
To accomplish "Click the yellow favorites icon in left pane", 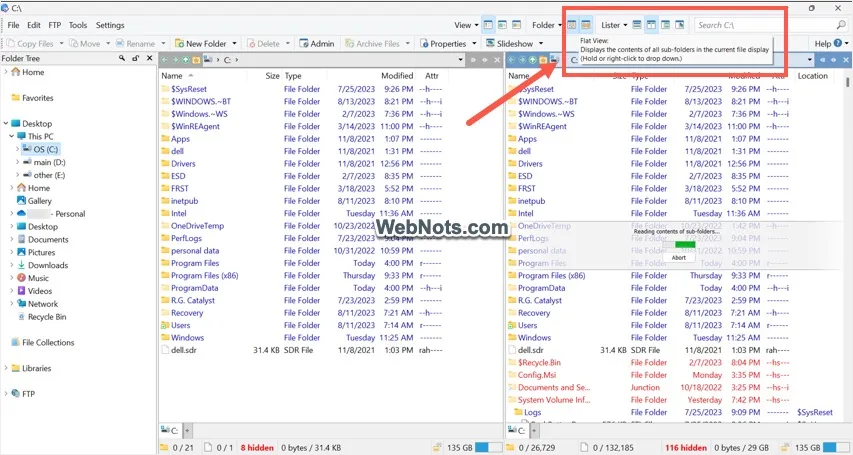I will pyautogui.click(x=196, y=60).
